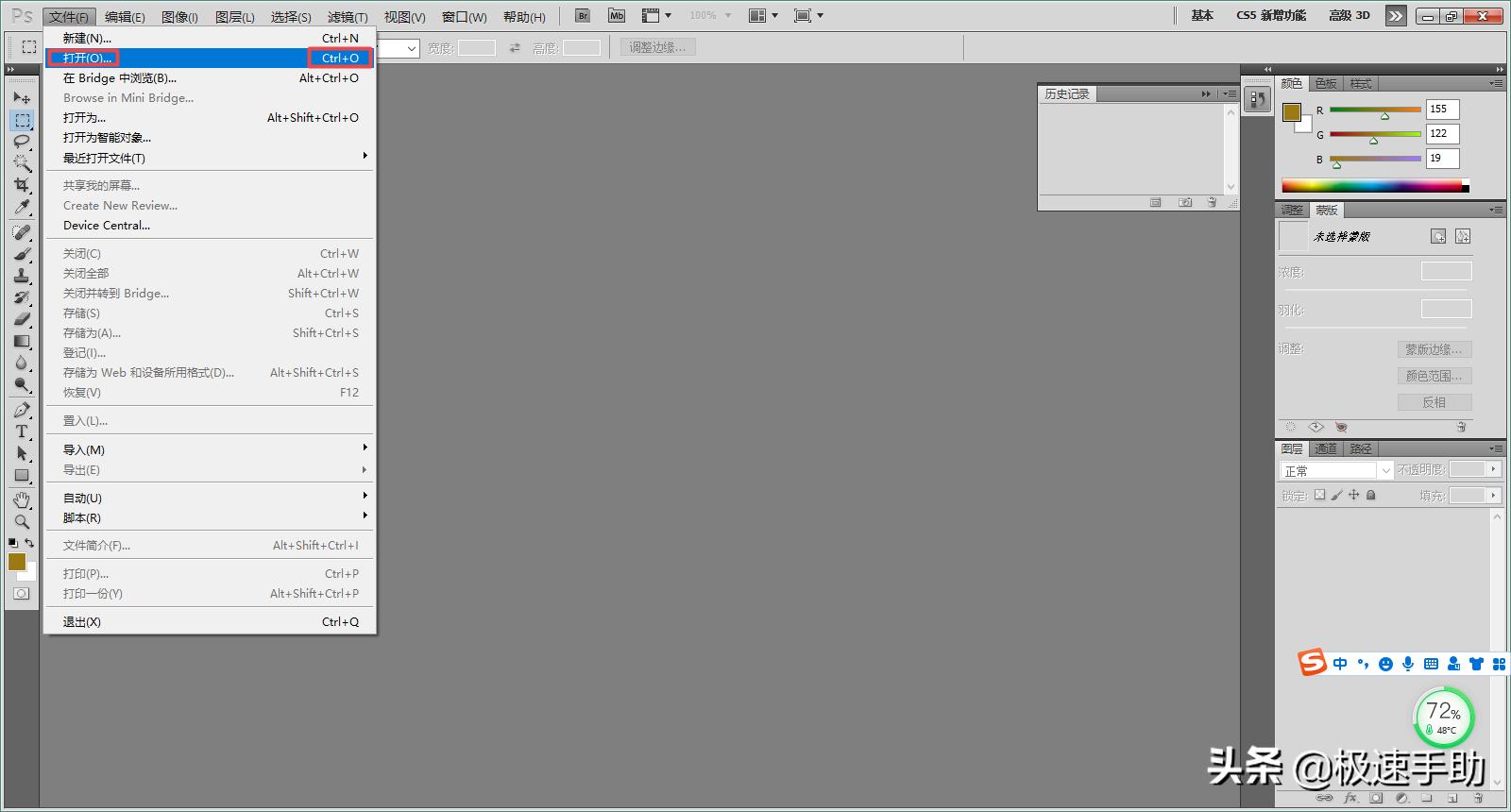Open the screen mode dropdown

(x=808, y=16)
